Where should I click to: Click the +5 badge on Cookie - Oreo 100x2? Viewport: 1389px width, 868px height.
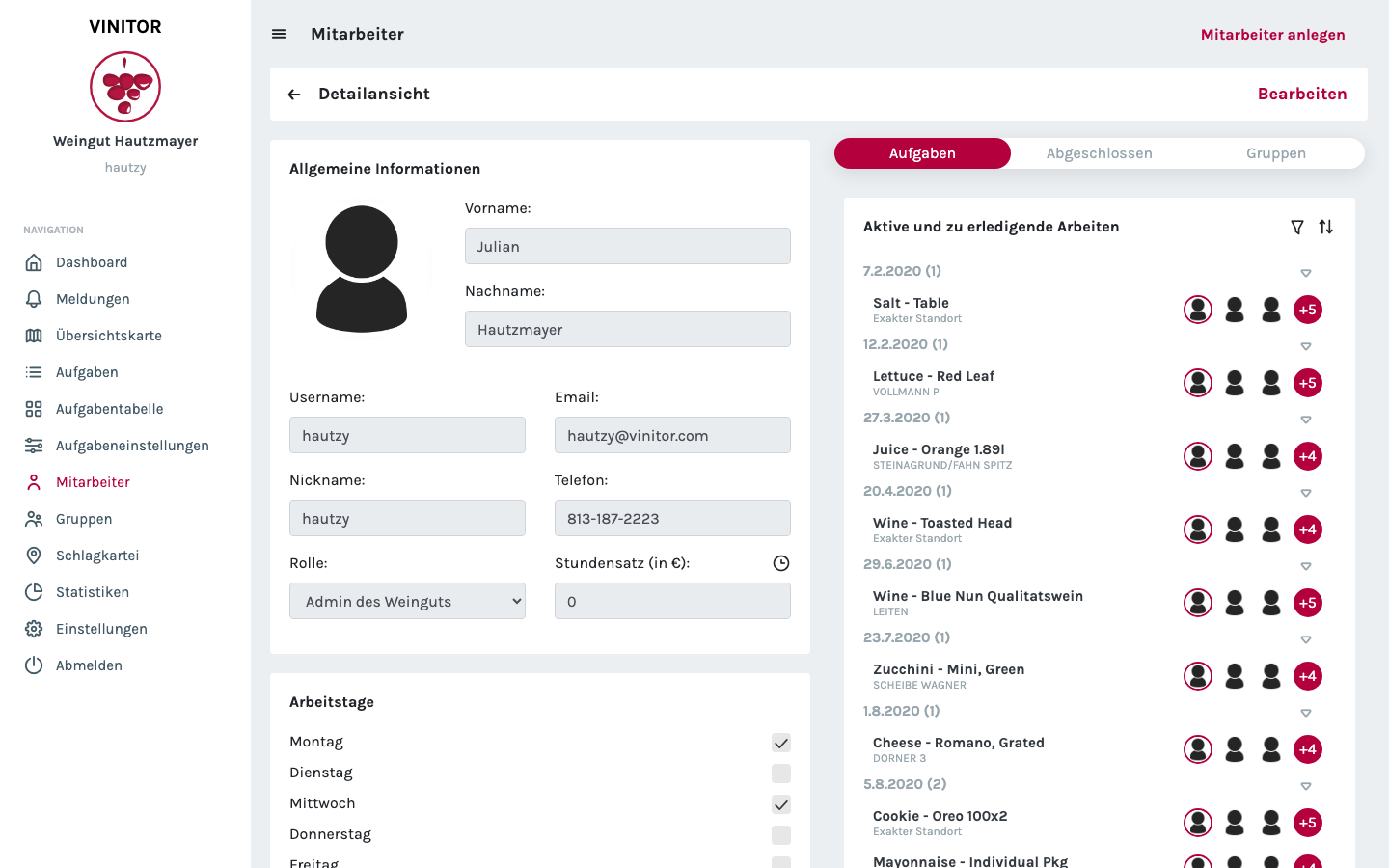click(1308, 823)
